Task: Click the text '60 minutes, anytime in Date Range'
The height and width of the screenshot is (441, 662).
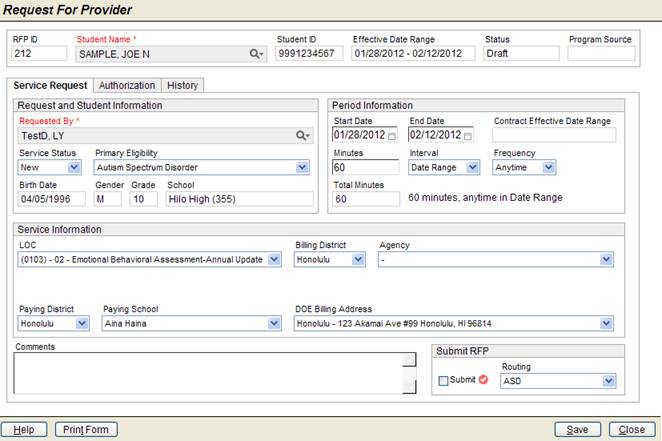Action: click(x=485, y=198)
